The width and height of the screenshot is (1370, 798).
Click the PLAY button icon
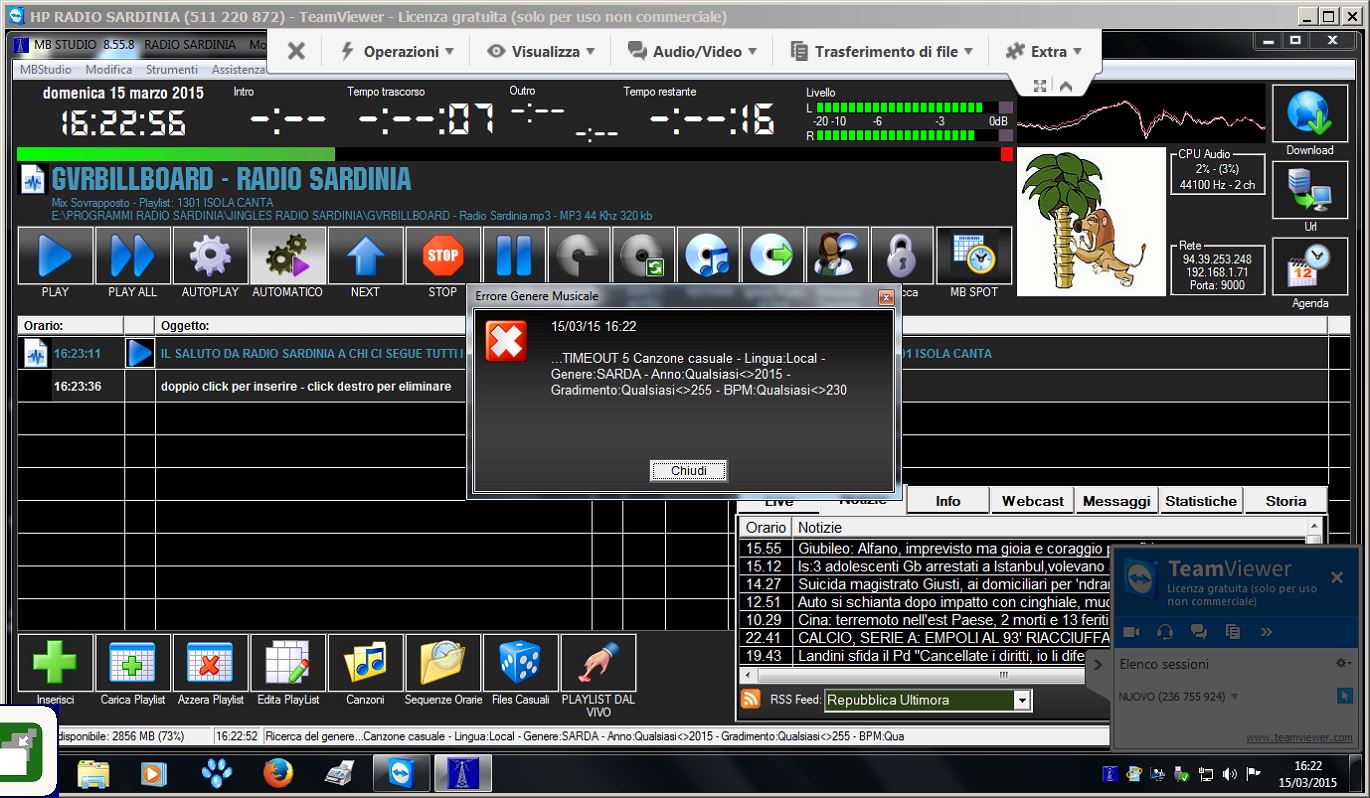tap(55, 256)
